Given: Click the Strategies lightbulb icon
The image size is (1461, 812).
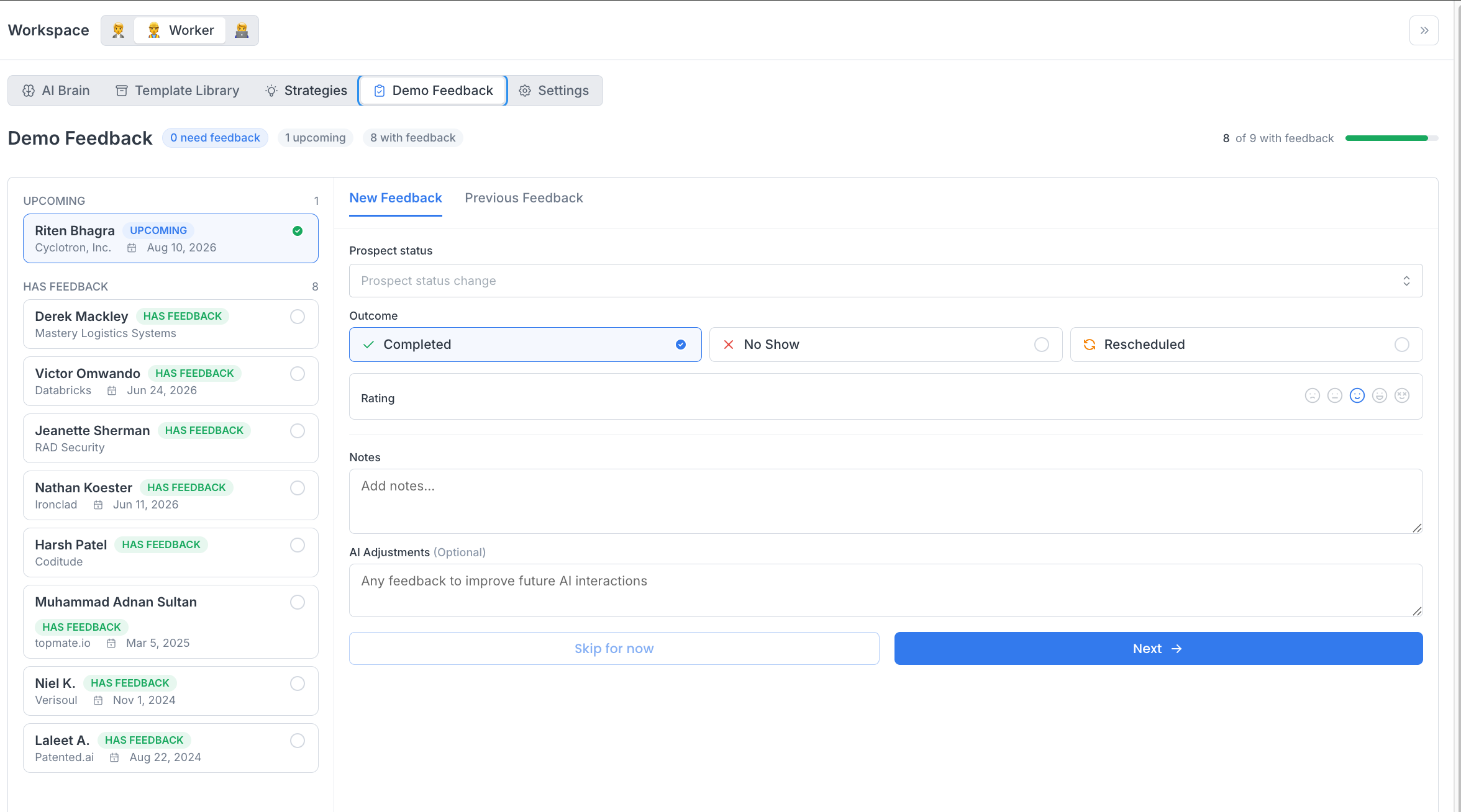Looking at the screenshot, I should click(271, 91).
